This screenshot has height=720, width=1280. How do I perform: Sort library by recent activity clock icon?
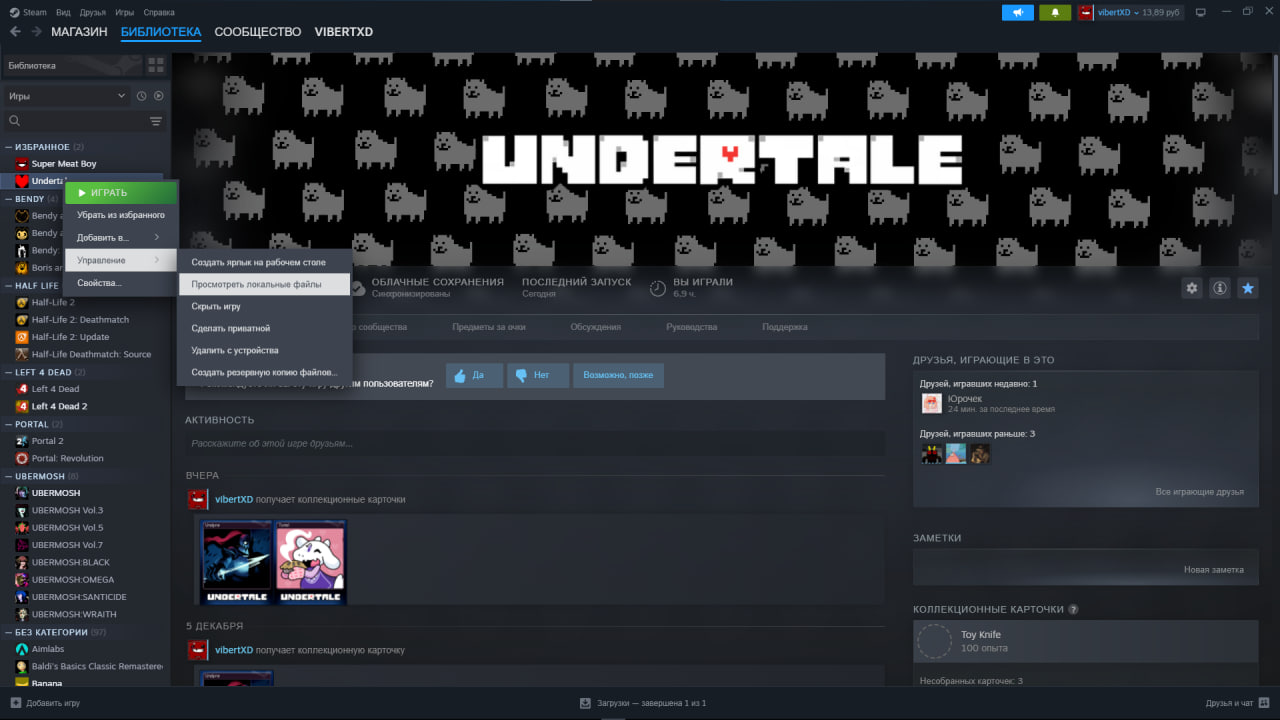[x=142, y=96]
